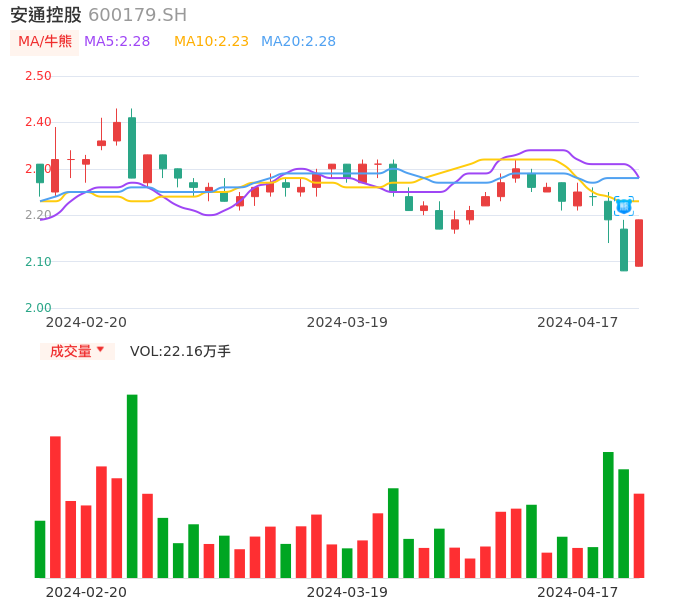
Task: Click the 2.00 price axis label
Action: coord(38,308)
